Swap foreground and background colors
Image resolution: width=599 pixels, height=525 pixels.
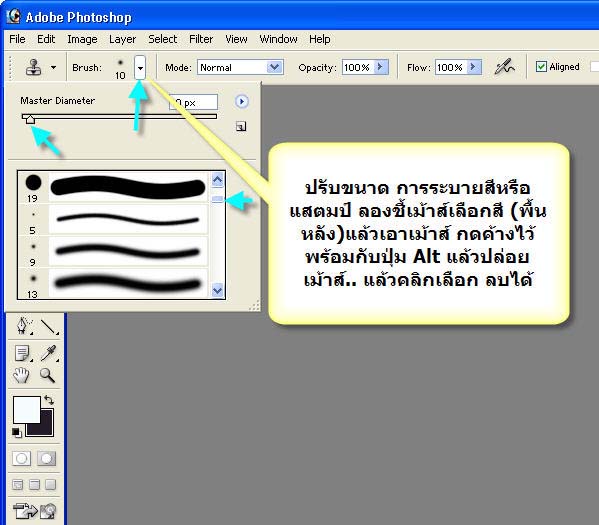[49, 400]
